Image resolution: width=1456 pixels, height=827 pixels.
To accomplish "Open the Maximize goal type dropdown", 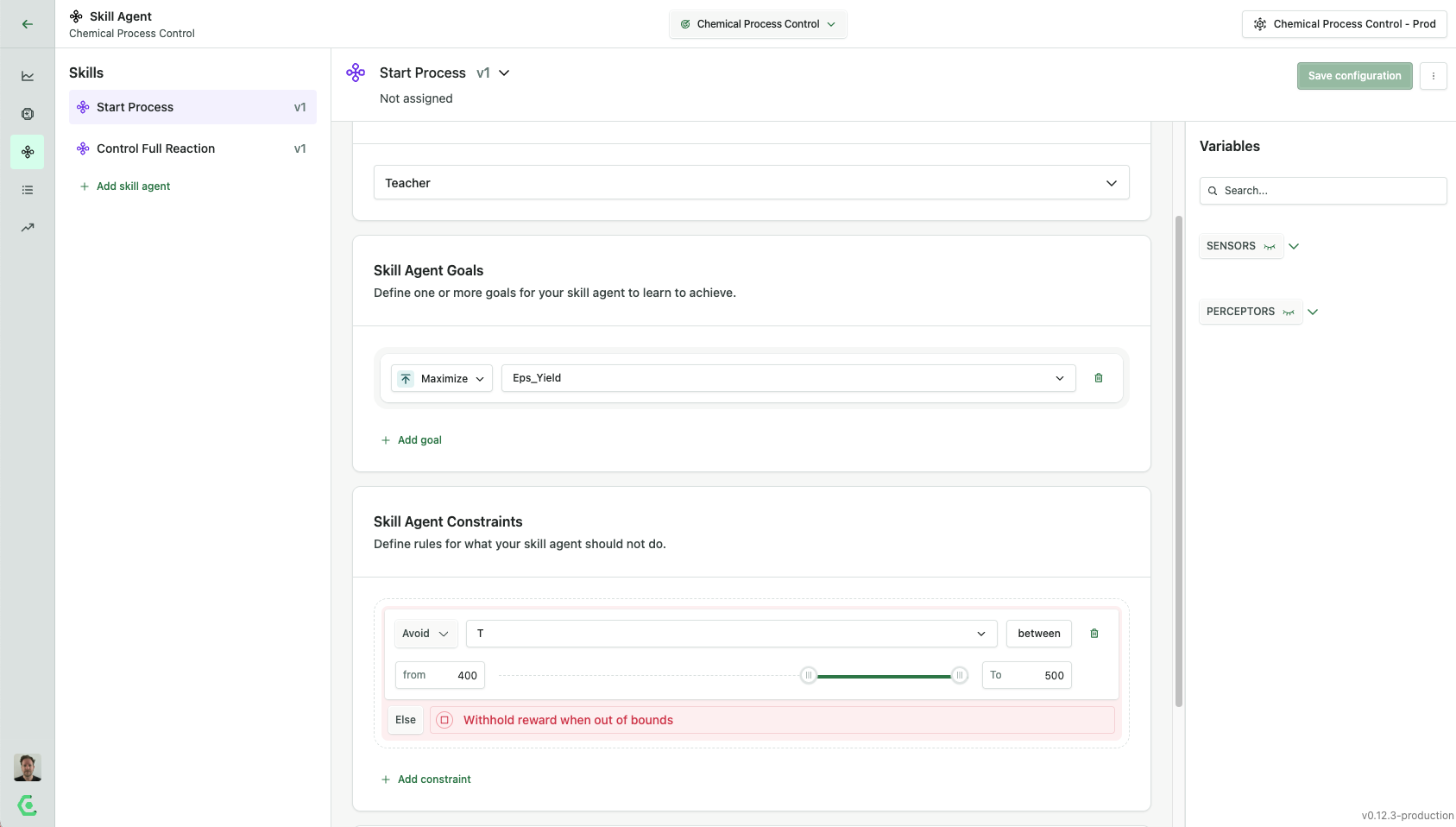I will (442, 378).
